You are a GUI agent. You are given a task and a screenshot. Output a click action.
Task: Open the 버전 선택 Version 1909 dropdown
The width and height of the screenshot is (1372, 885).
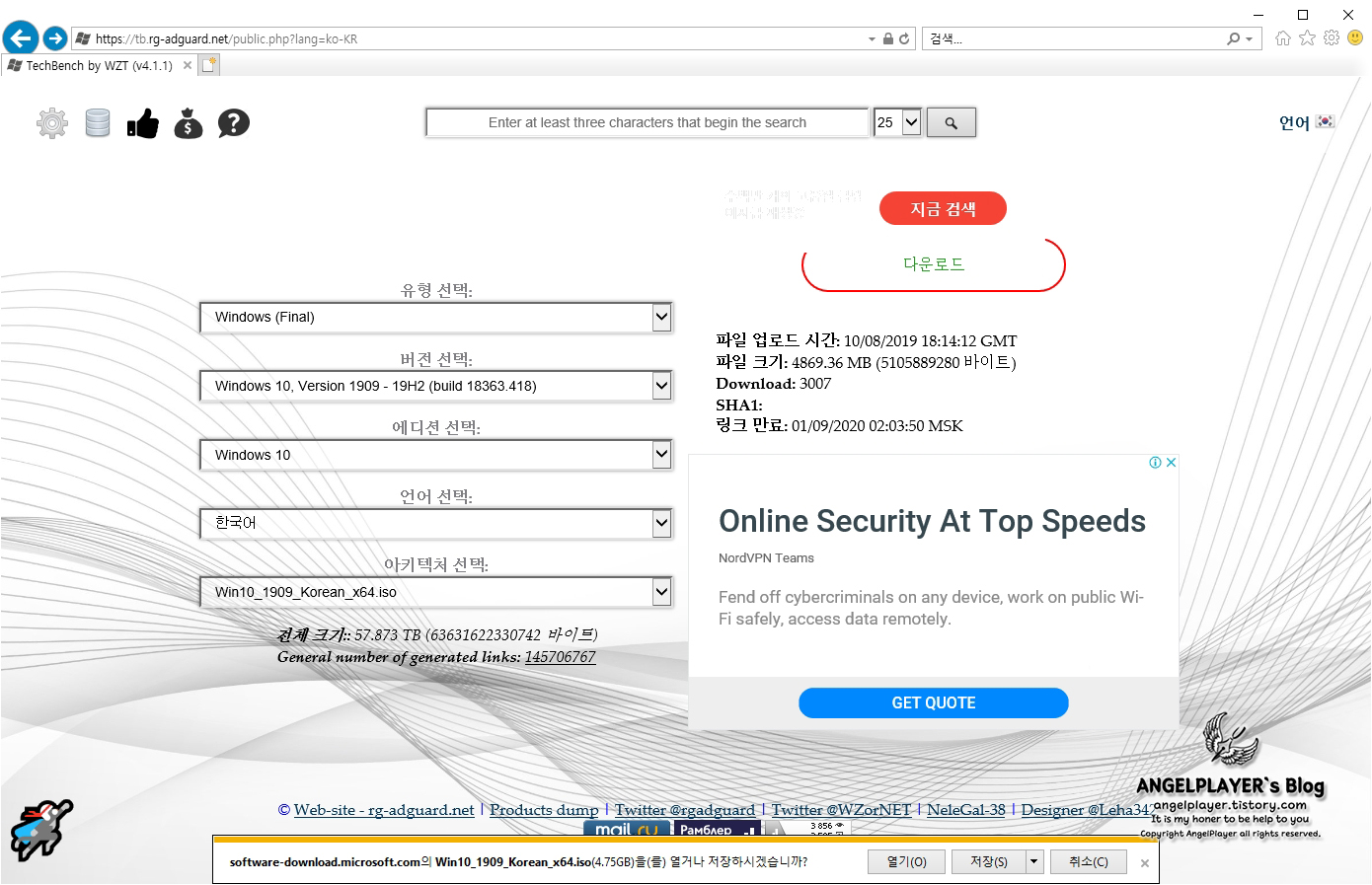pyautogui.click(x=435, y=386)
